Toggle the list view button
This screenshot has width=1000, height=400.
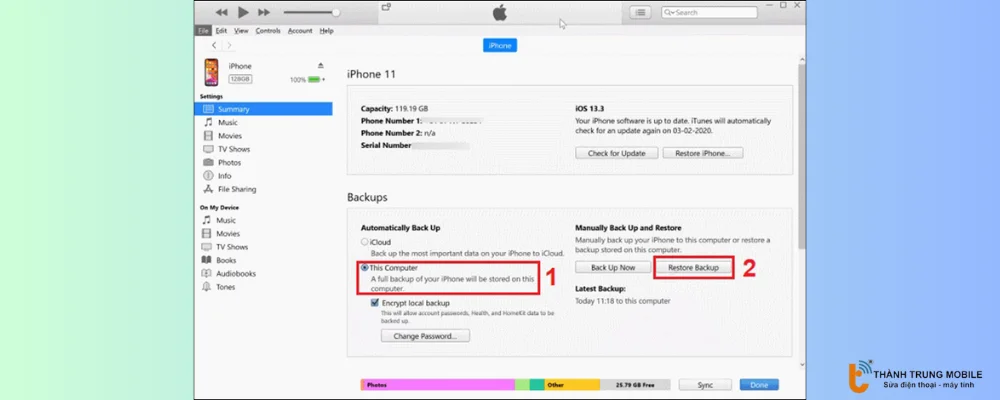pos(641,12)
